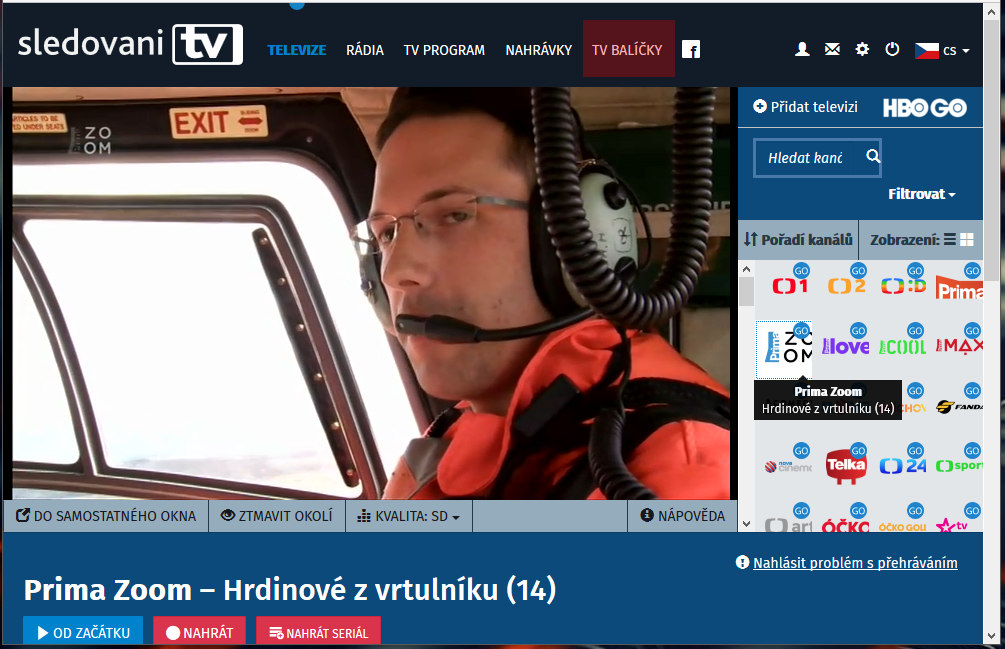
Task: Go to the TV PROGRAM menu
Action: 444,50
